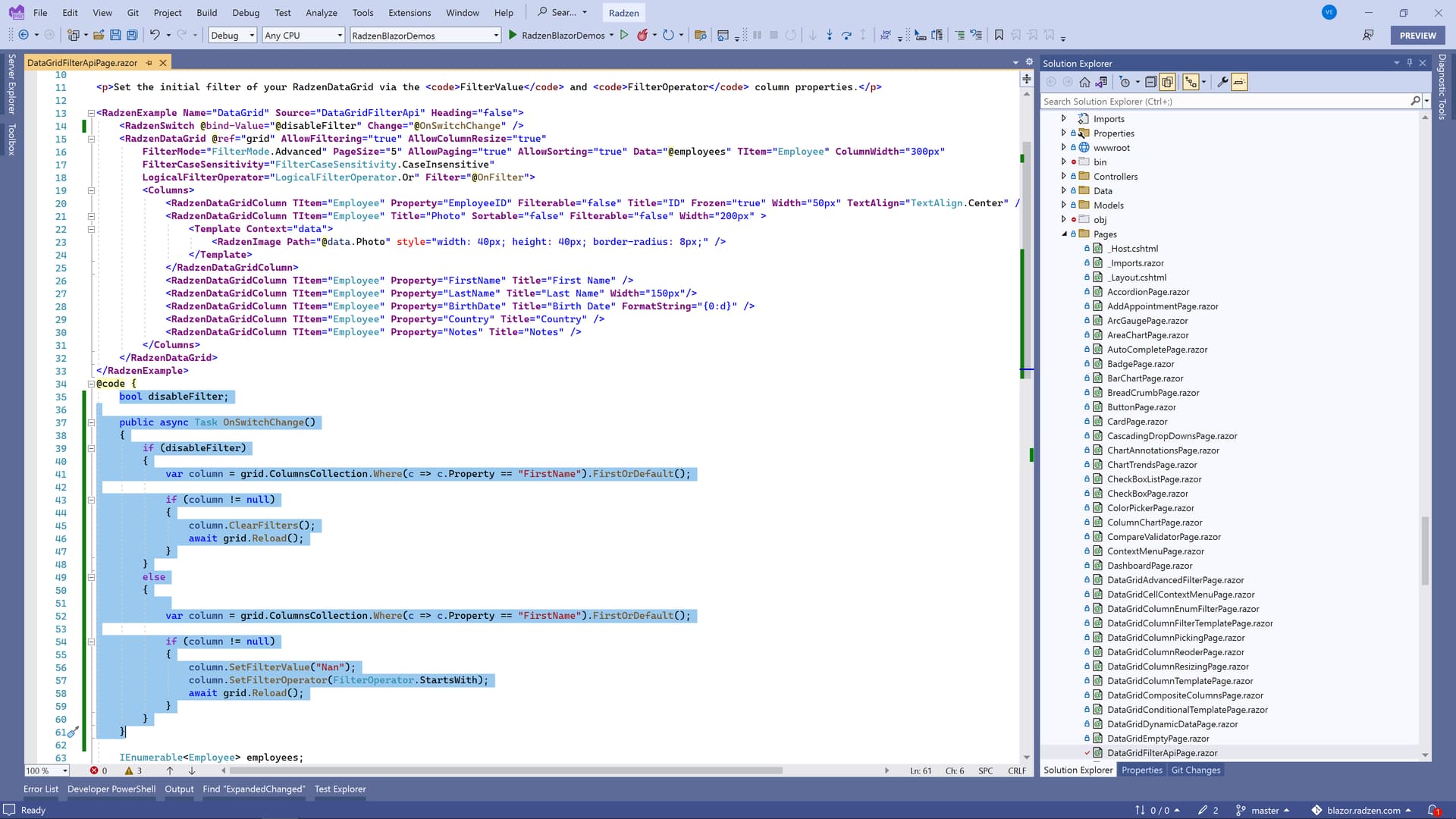Open the Analyze menu
Viewport: 1456px width, 819px height.
click(x=322, y=12)
